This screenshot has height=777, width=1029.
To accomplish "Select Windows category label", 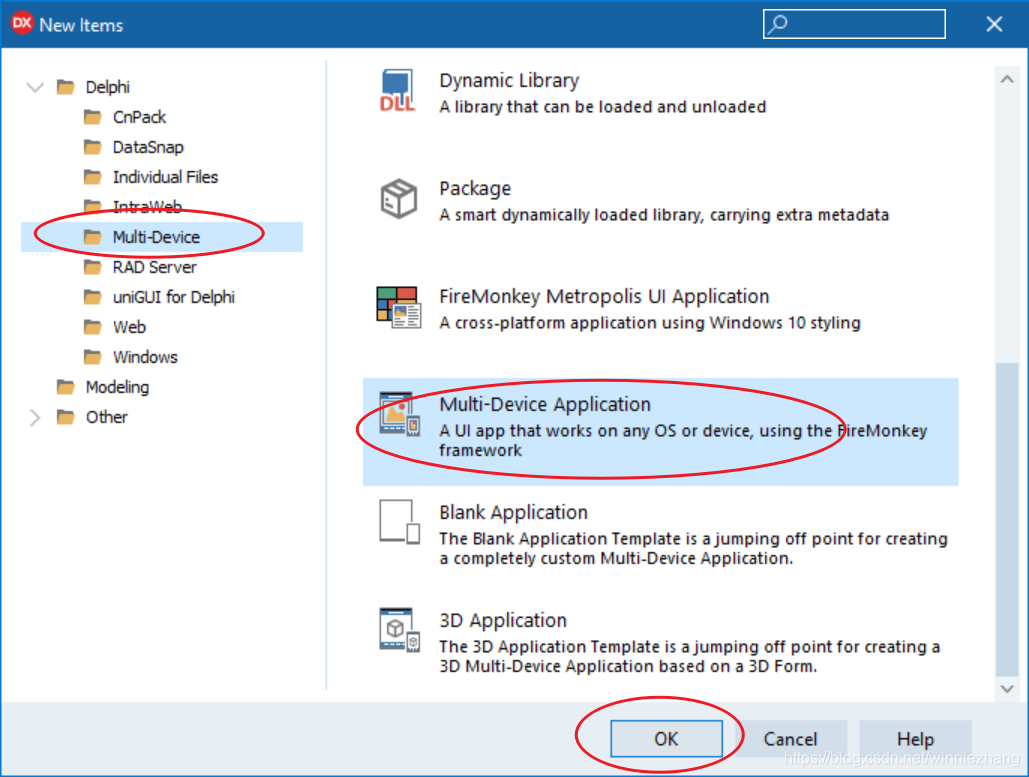I will click(x=145, y=357).
